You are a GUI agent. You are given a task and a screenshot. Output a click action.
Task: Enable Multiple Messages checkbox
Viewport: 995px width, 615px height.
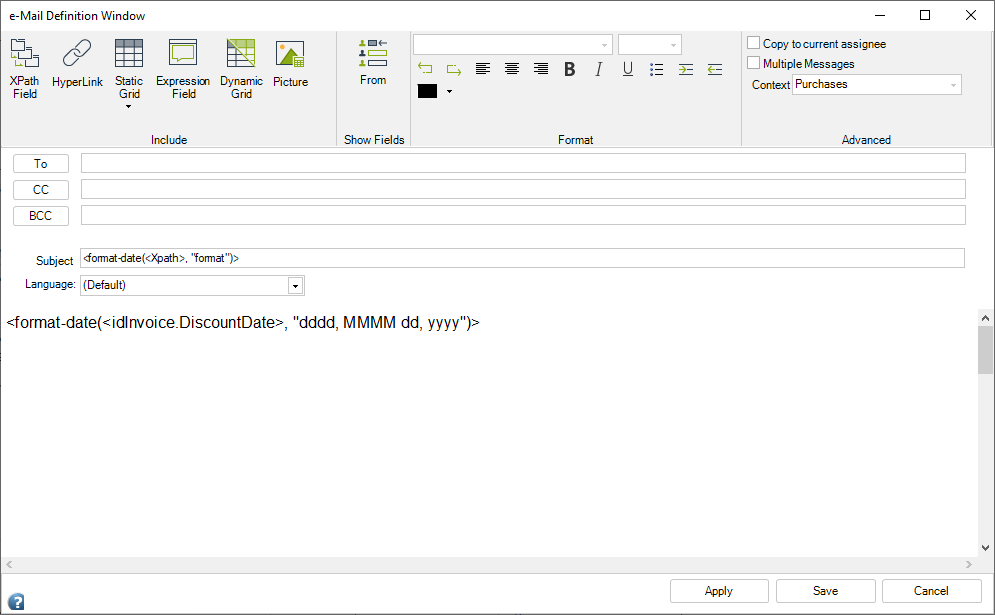(x=753, y=62)
